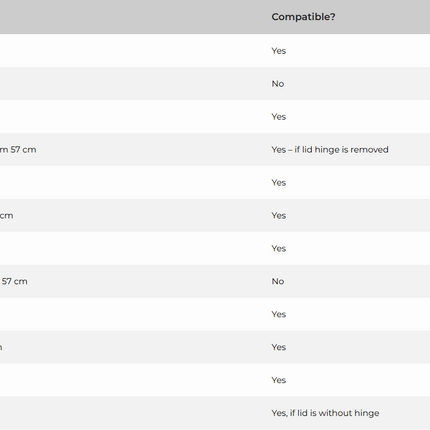Click "No" in the row ending "57 cm"
The width and height of the screenshot is (430, 430).
click(x=278, y=281)
